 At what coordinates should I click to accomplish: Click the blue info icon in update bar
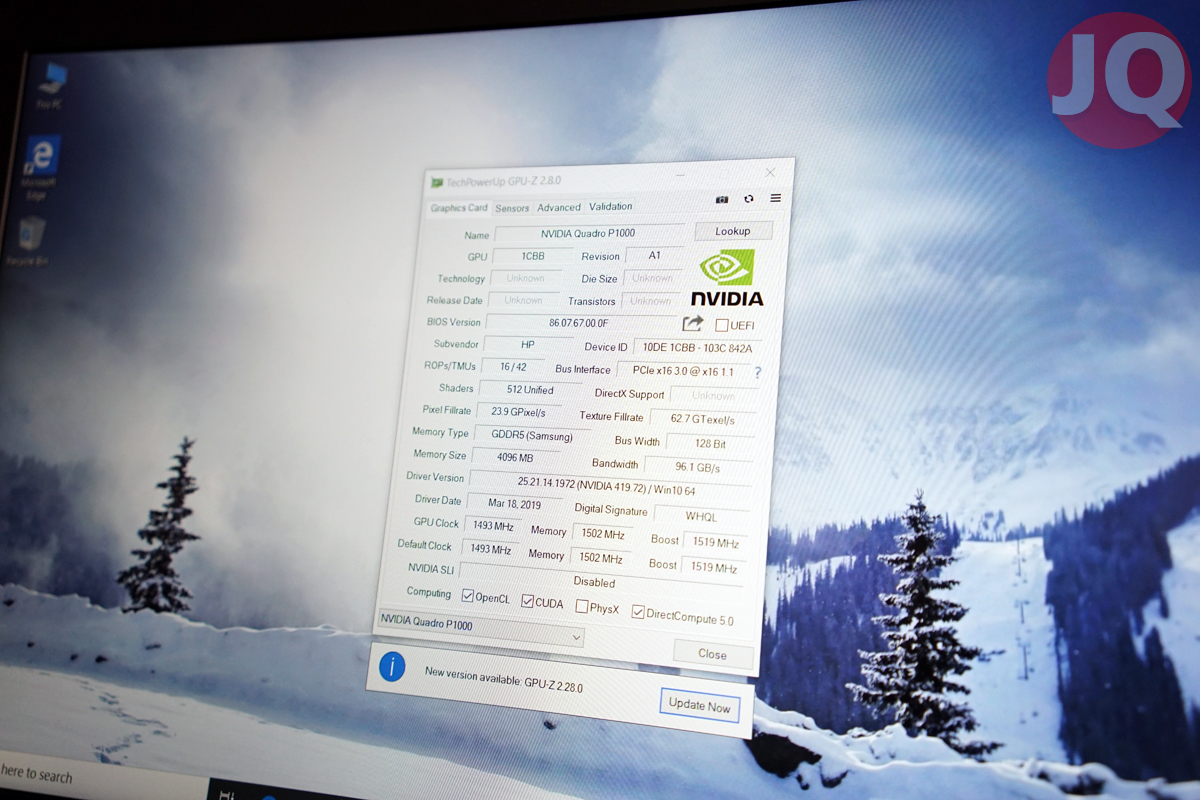coord(392,667)
